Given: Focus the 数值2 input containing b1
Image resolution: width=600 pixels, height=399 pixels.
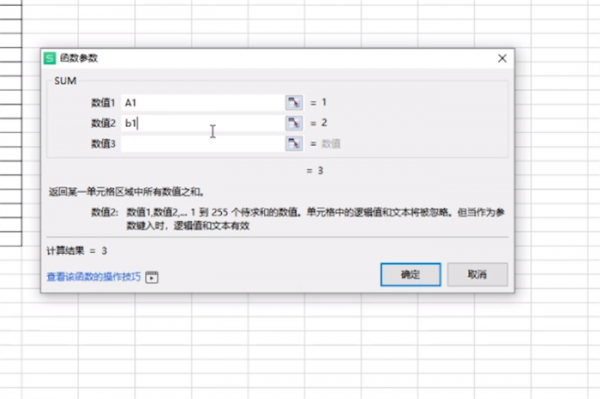Looking at the screenshot, I should [203, 123].
